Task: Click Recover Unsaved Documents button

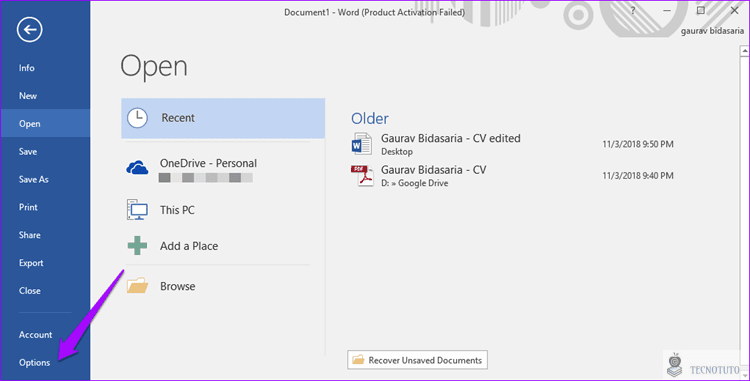Action: point(418,360)
